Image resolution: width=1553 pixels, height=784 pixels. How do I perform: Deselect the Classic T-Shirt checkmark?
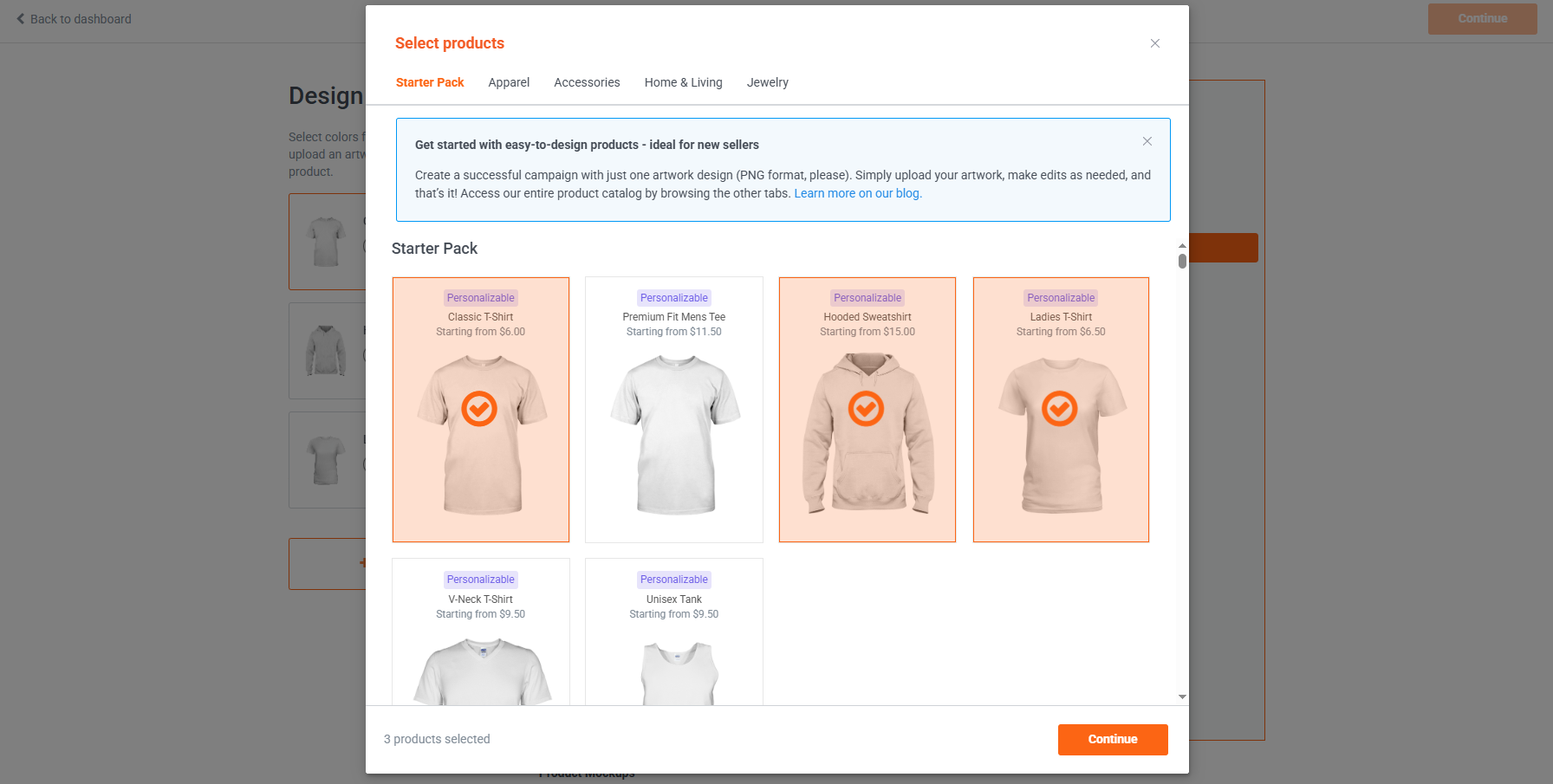coord(479,409)
